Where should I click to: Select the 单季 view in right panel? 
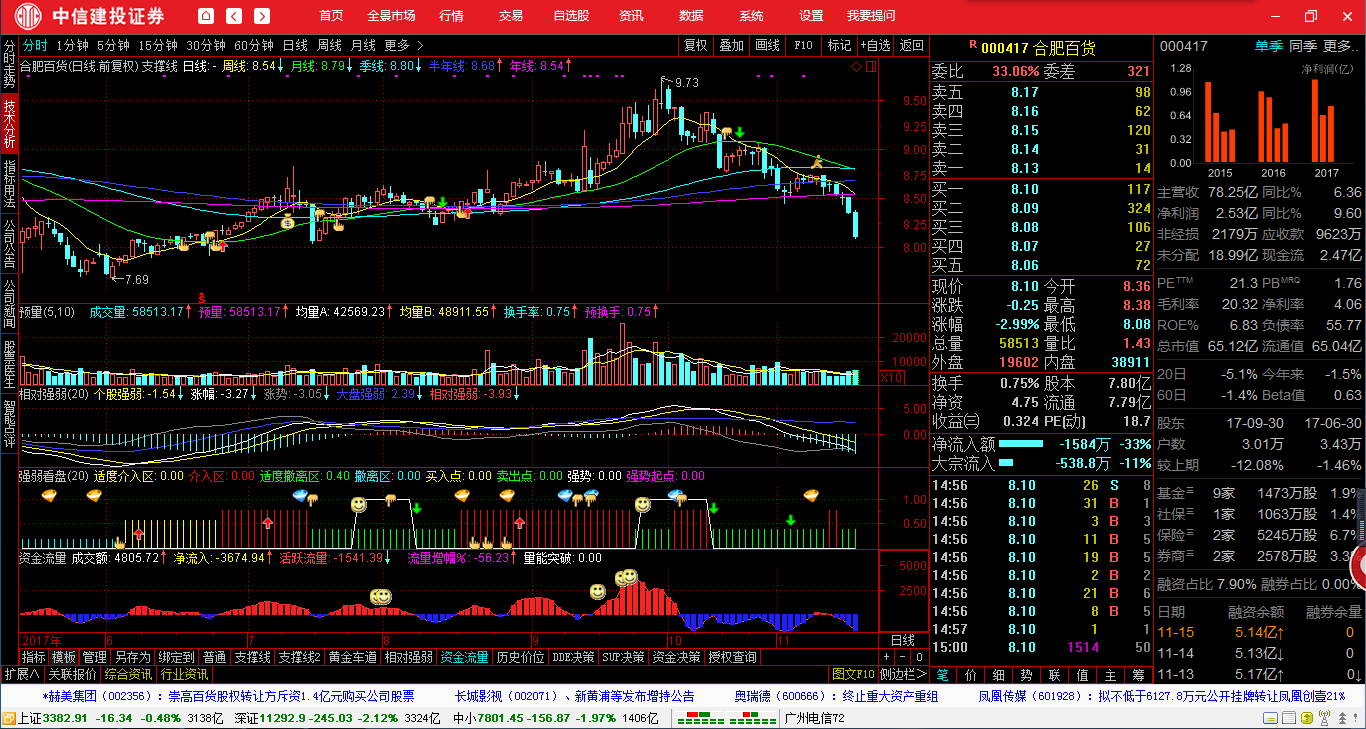1269,46
